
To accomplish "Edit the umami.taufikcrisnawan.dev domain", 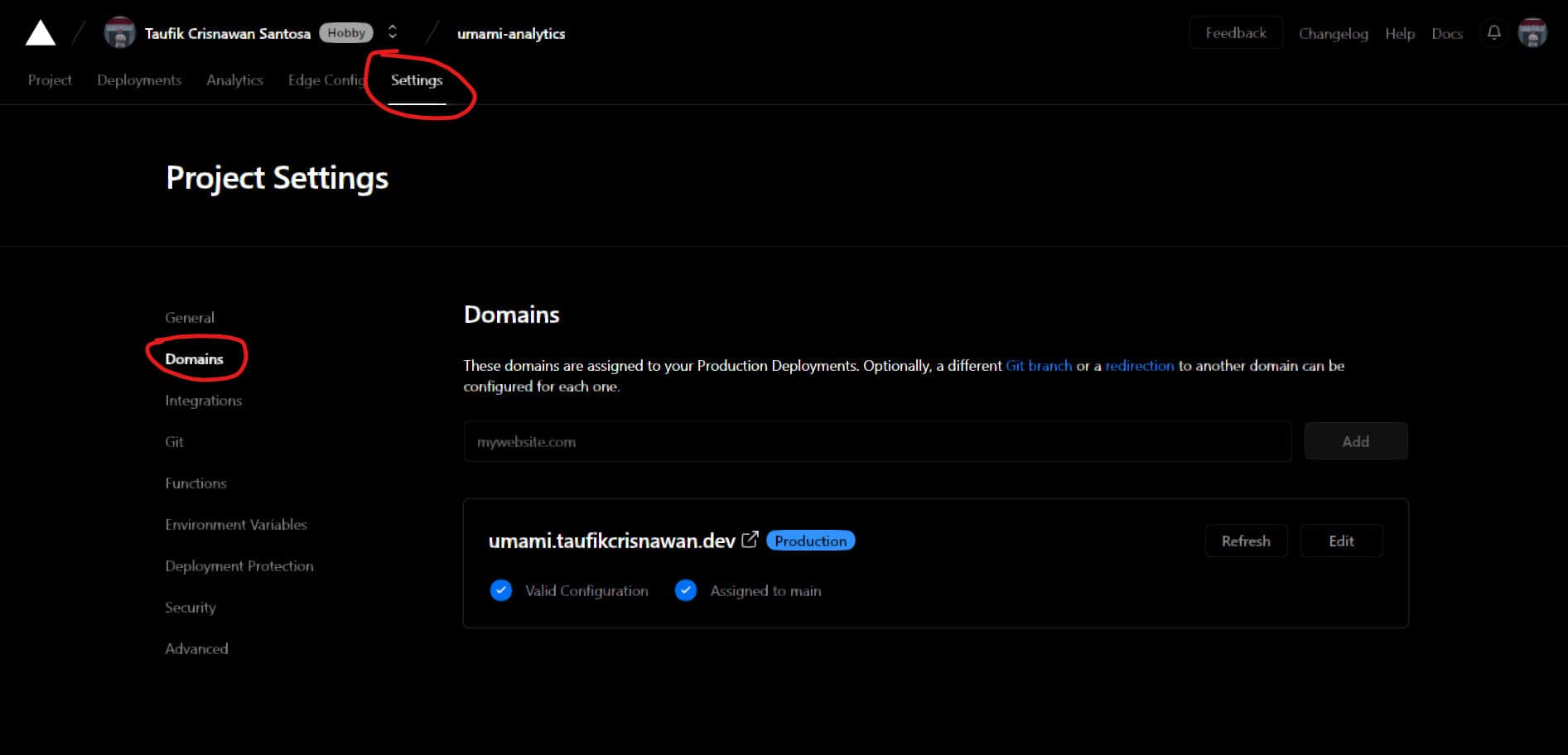I will pyautogui.click(x=1341, y=541).
